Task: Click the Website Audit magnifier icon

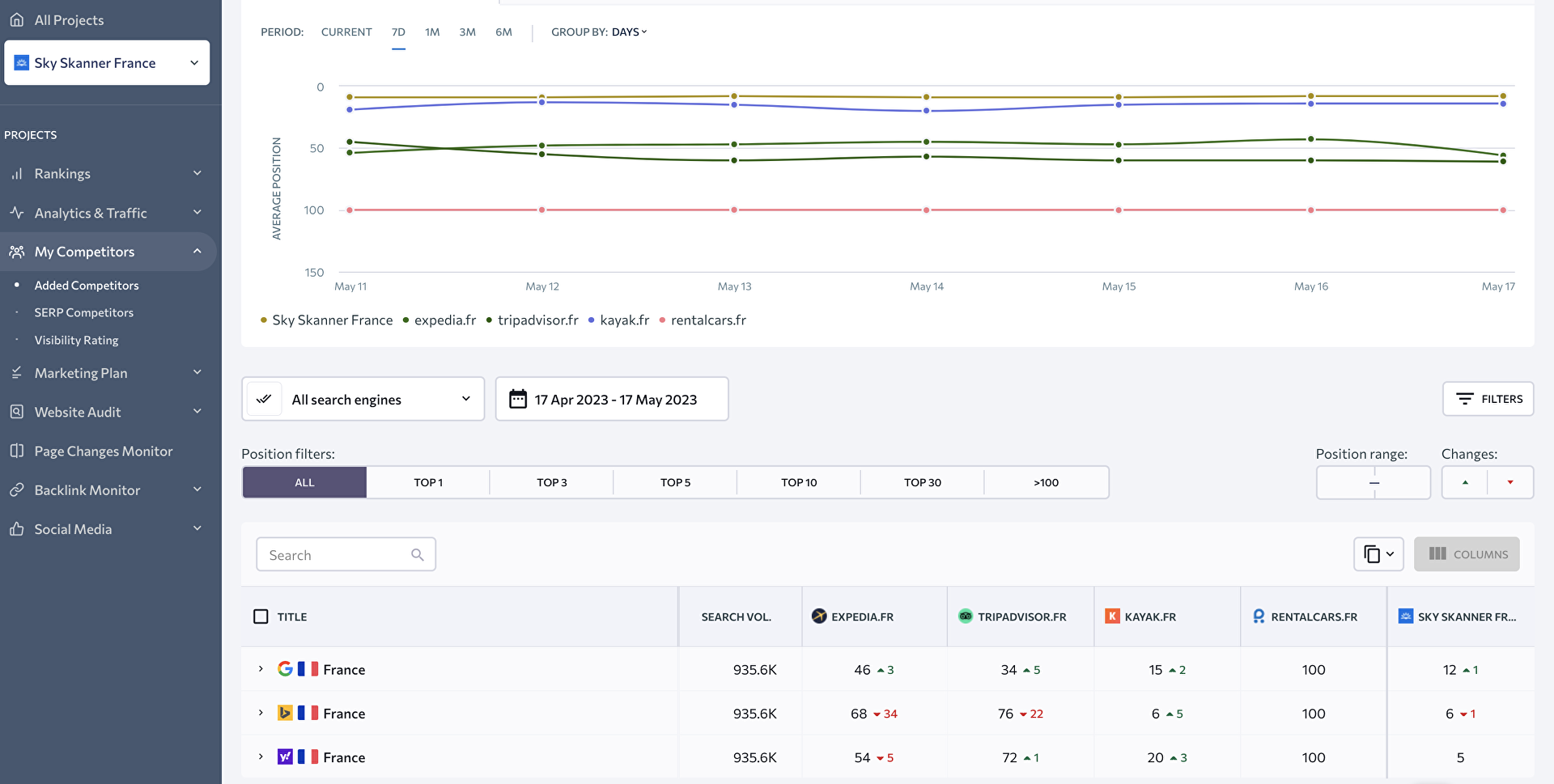Action: pyautogui.click(x=17, y=411)
